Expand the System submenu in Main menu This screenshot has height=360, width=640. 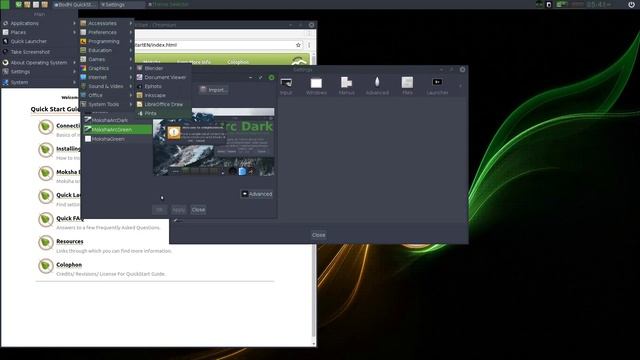pyautogui.click(x=39, y=82)
